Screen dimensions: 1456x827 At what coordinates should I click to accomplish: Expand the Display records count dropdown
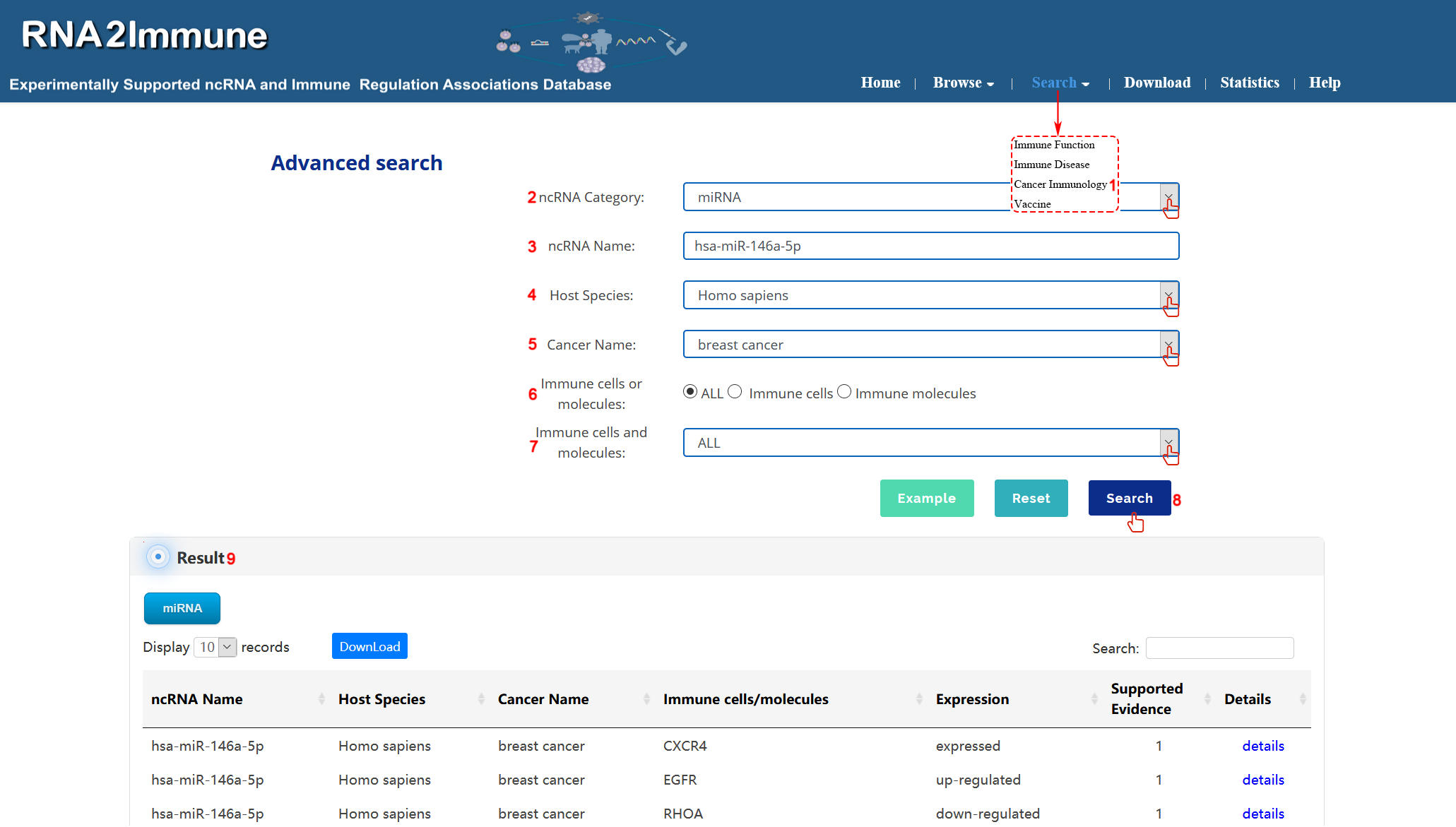coord(215,647)
